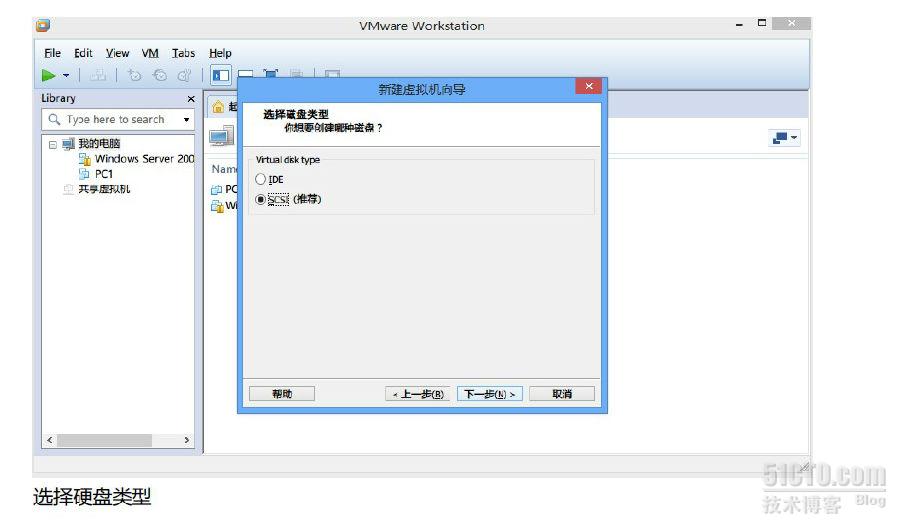
Task: Select the IDE disk type radio button
Action: point(261,179)
